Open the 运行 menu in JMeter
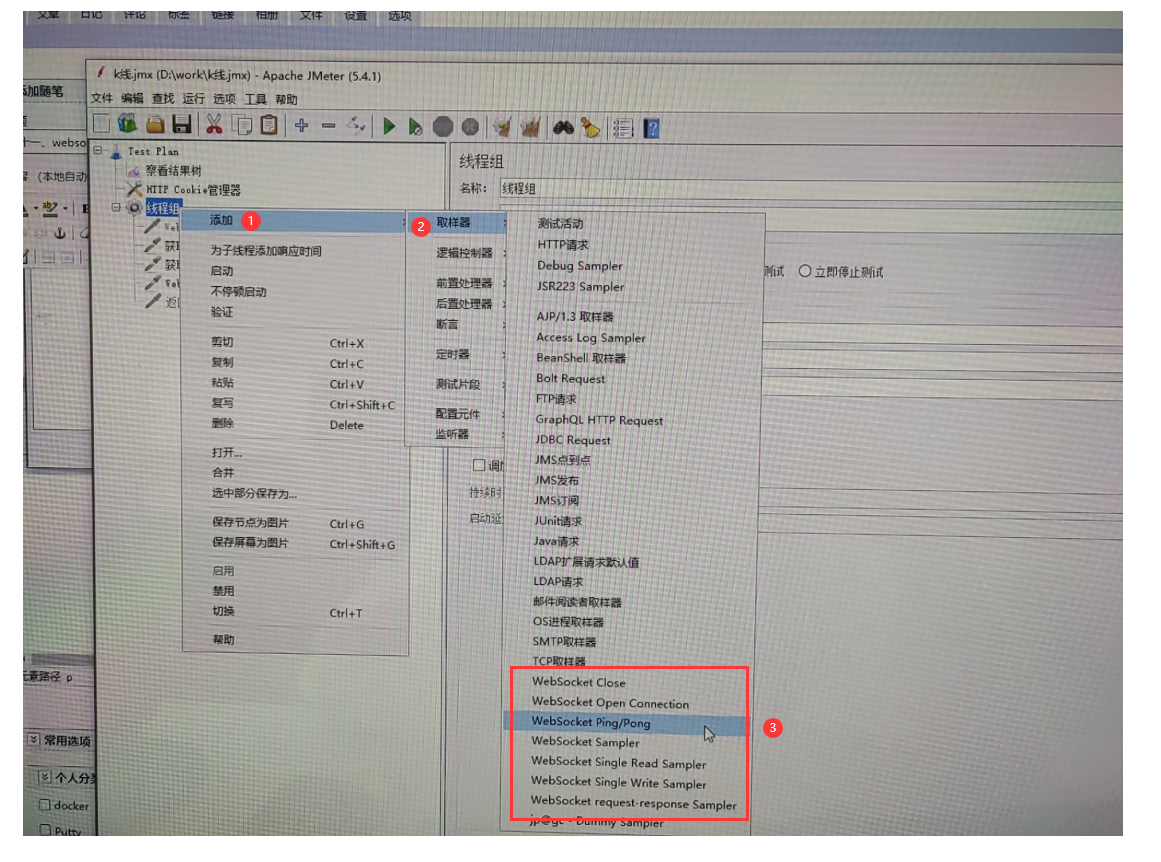1161x862 pixels. coord(193,98)
